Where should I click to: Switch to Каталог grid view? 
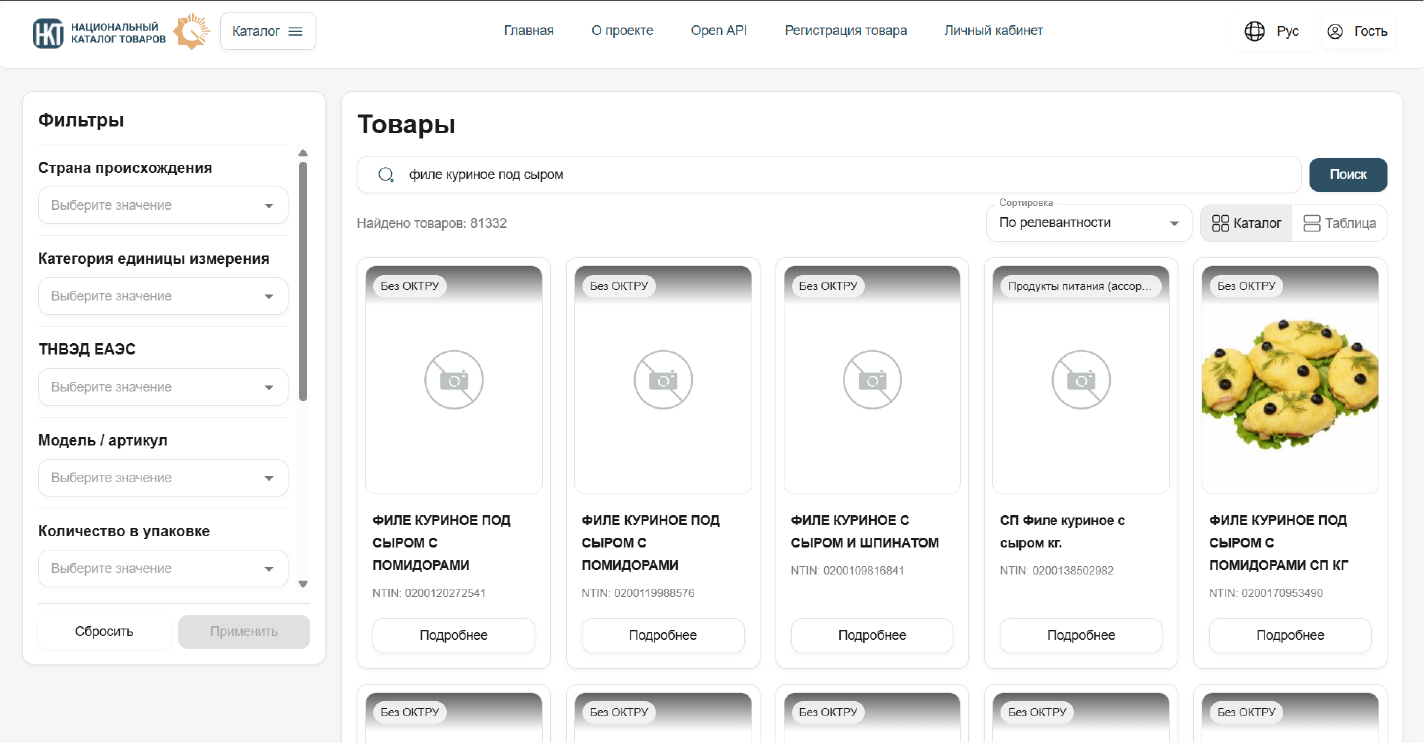click(x=1246, y=223)
